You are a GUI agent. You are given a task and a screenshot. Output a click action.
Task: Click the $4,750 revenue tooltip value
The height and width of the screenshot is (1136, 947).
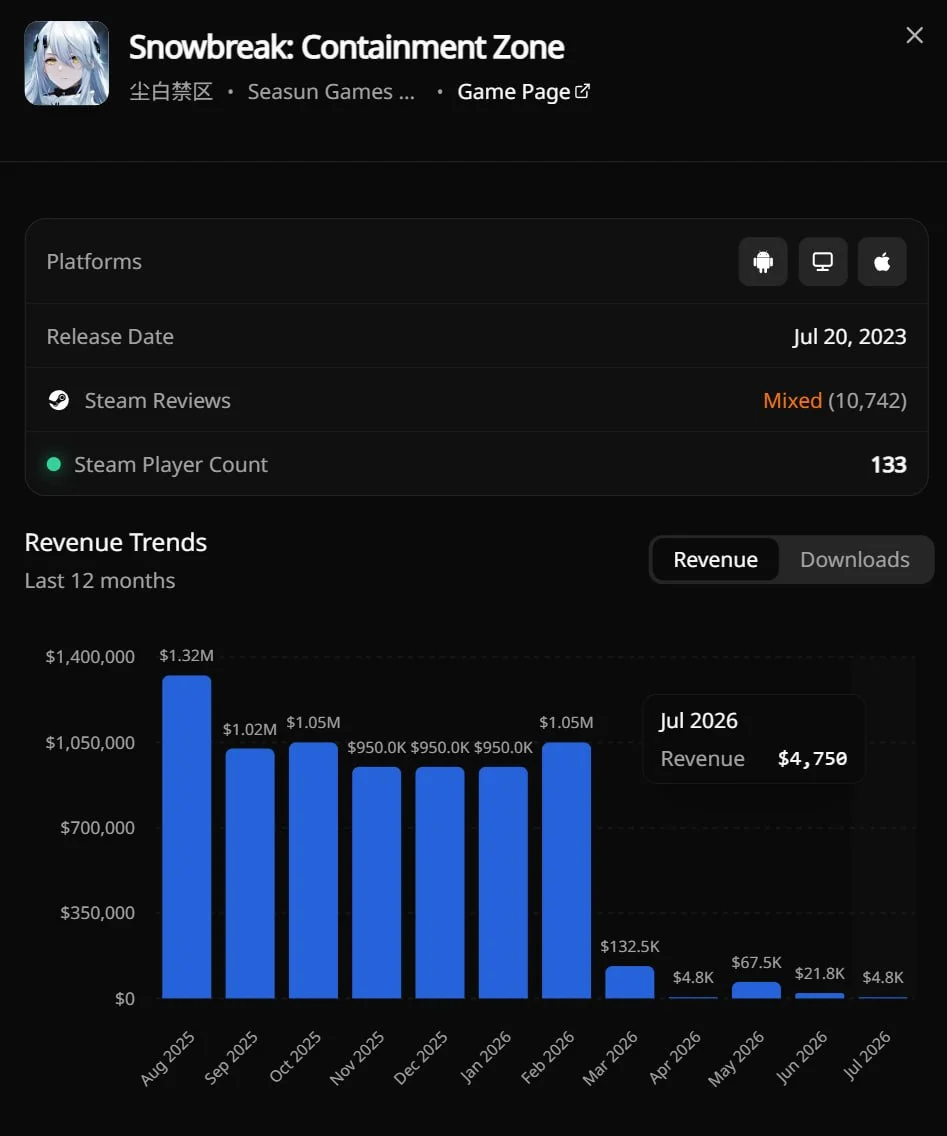(812, 759)
